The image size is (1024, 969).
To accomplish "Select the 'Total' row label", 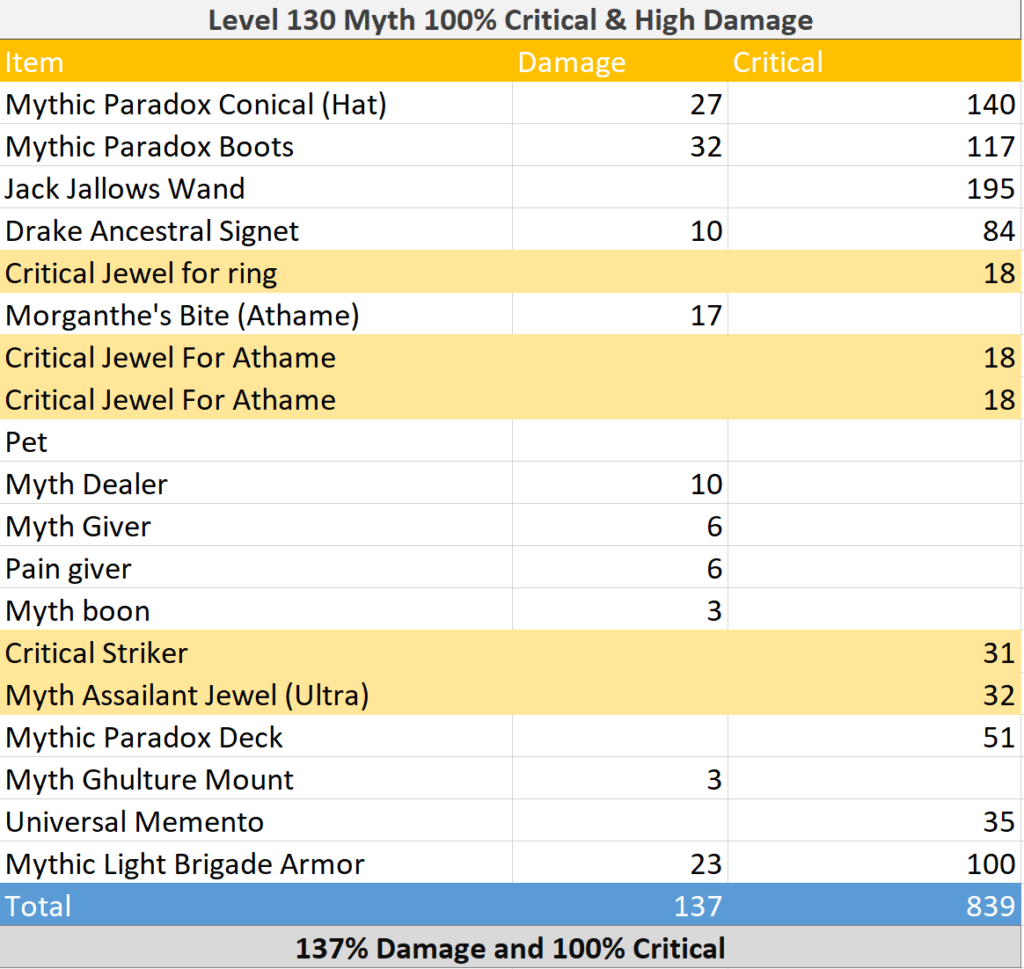I will click(256, 906).
